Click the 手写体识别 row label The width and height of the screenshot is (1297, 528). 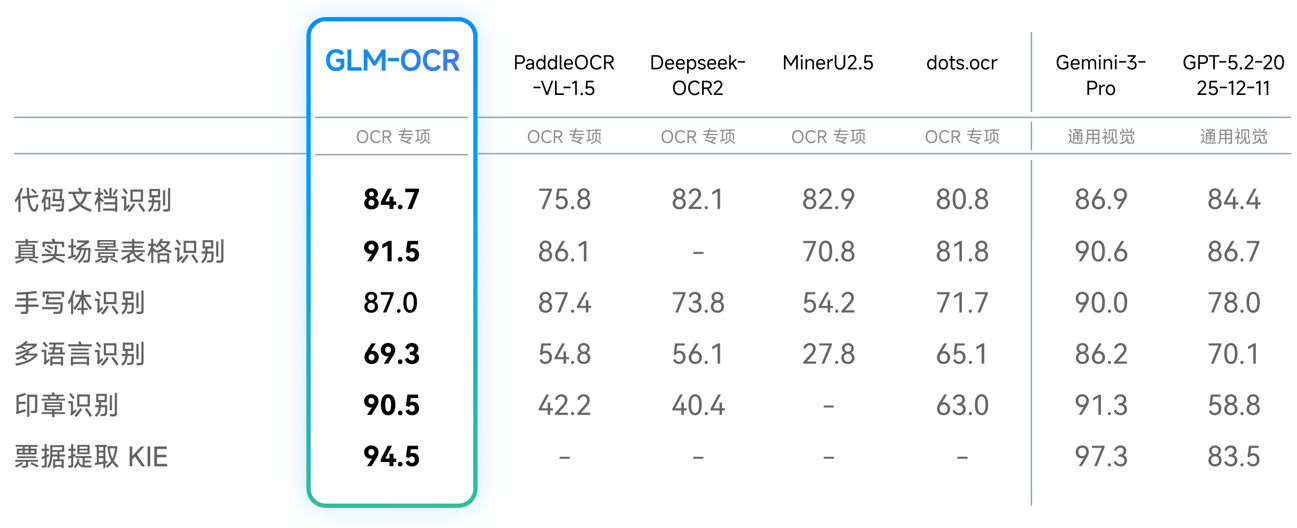(x=80, y=302)
